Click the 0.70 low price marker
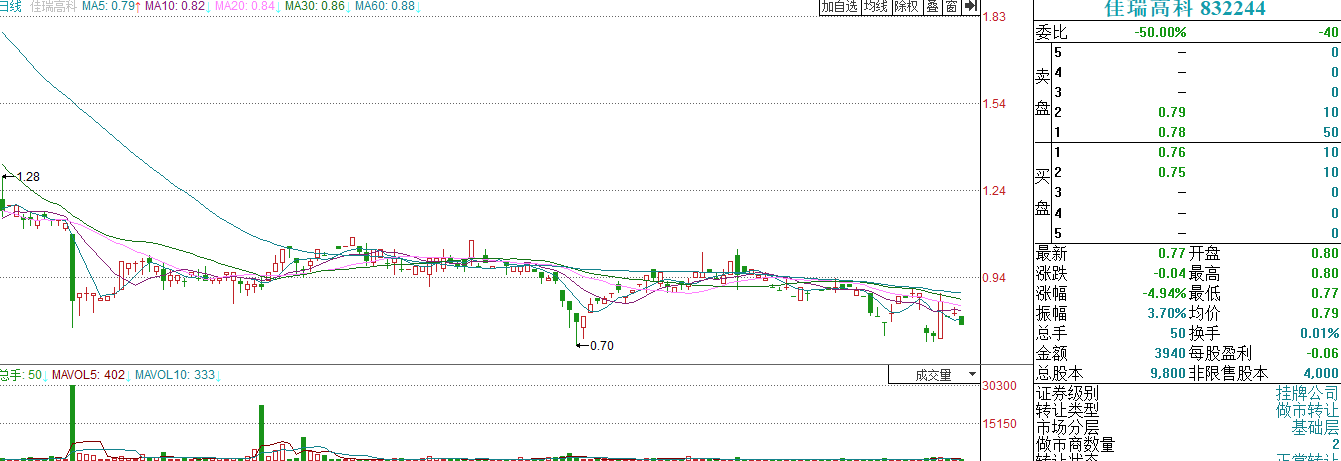 tap(600, 346)
